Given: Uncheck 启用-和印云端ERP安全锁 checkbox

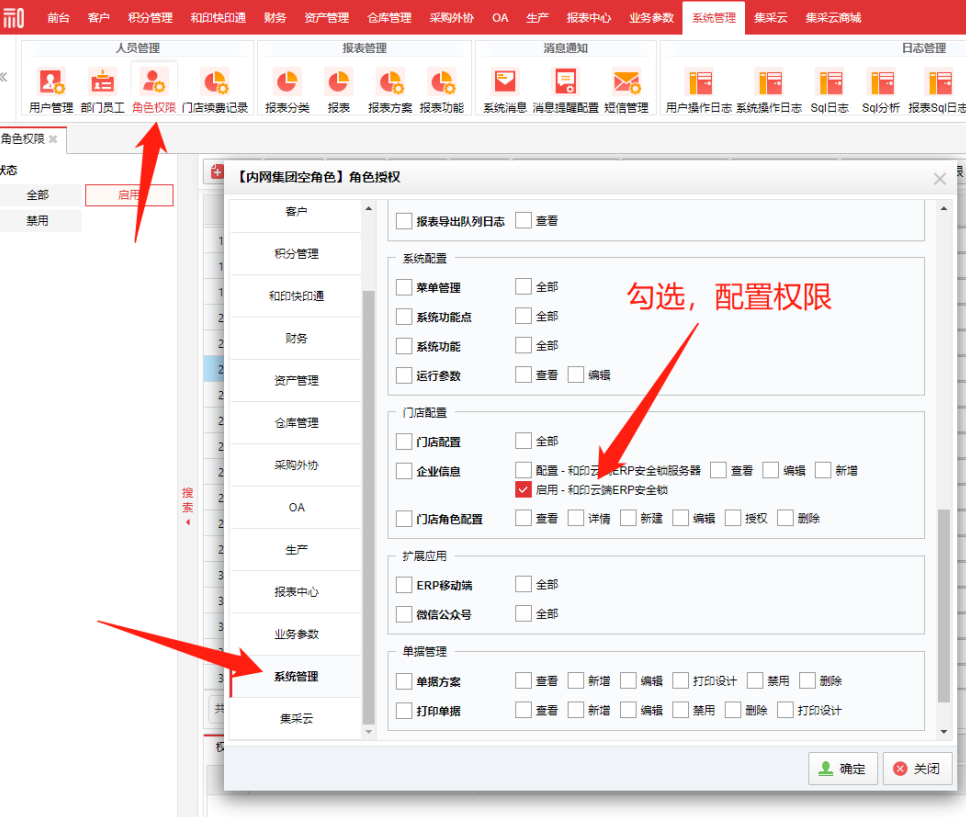Looking at the screenshot, I should pos(523,490).
